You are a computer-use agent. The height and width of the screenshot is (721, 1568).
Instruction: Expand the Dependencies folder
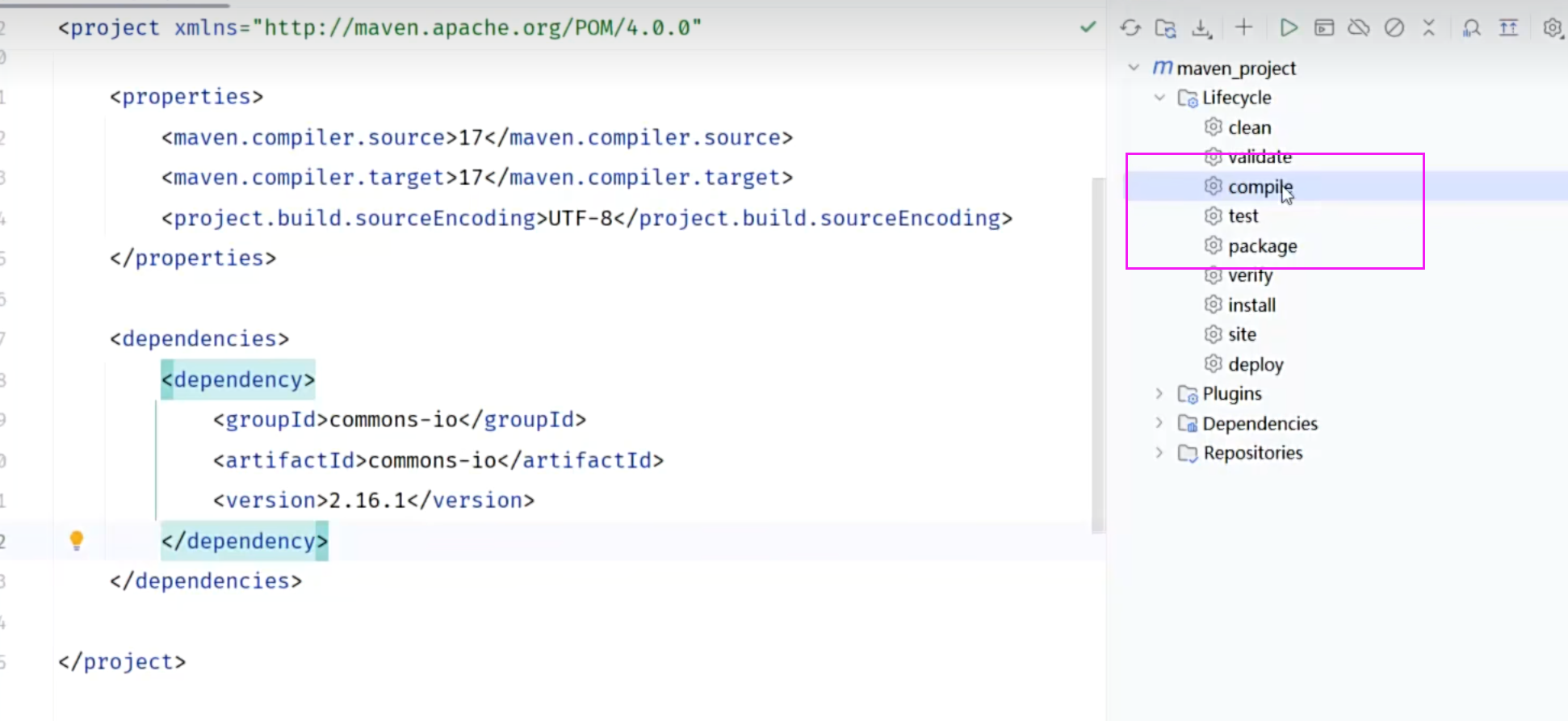[1159, 423]
